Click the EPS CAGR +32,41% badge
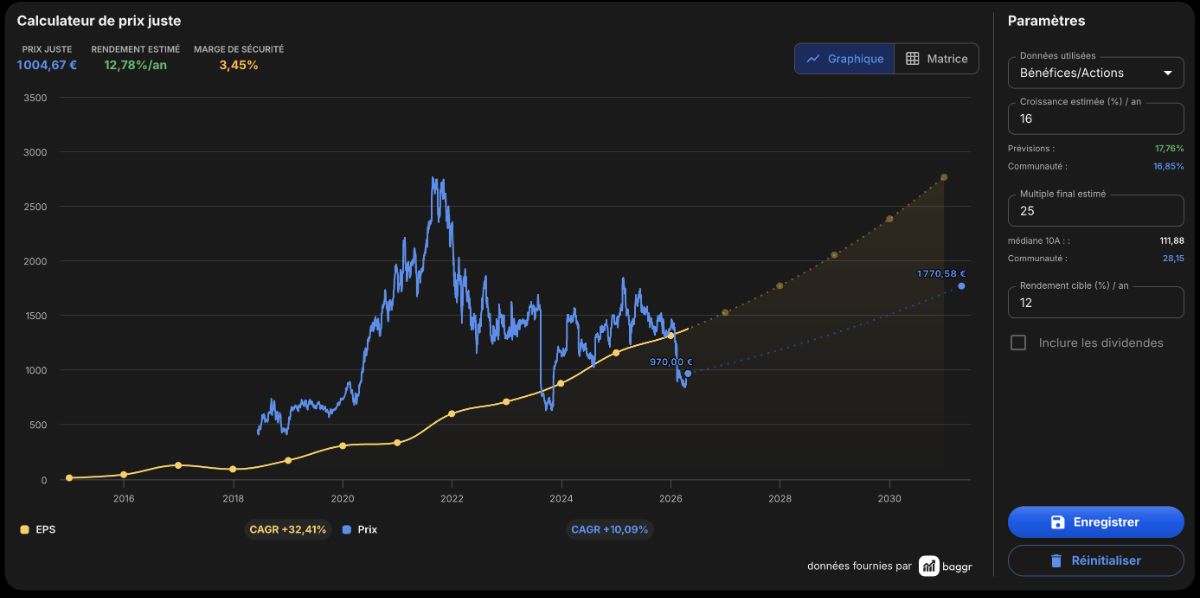 (x=288, y=529)
